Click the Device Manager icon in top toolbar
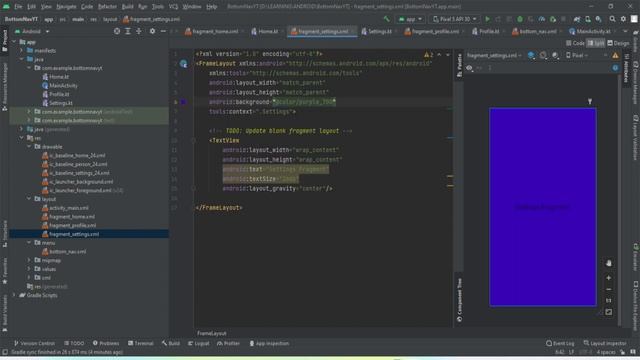 point(588,19)
